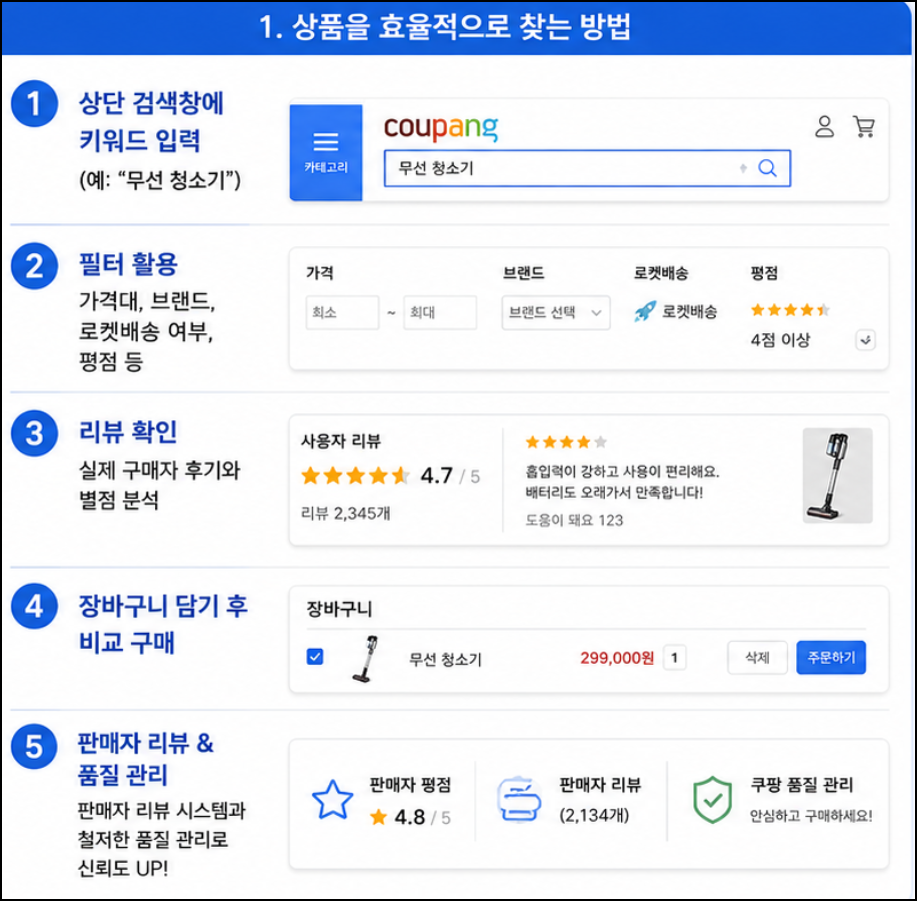The image size is (917, 901).
Task: Expand the 브랜드 선택 dropdown
Action: coord(556,312)
